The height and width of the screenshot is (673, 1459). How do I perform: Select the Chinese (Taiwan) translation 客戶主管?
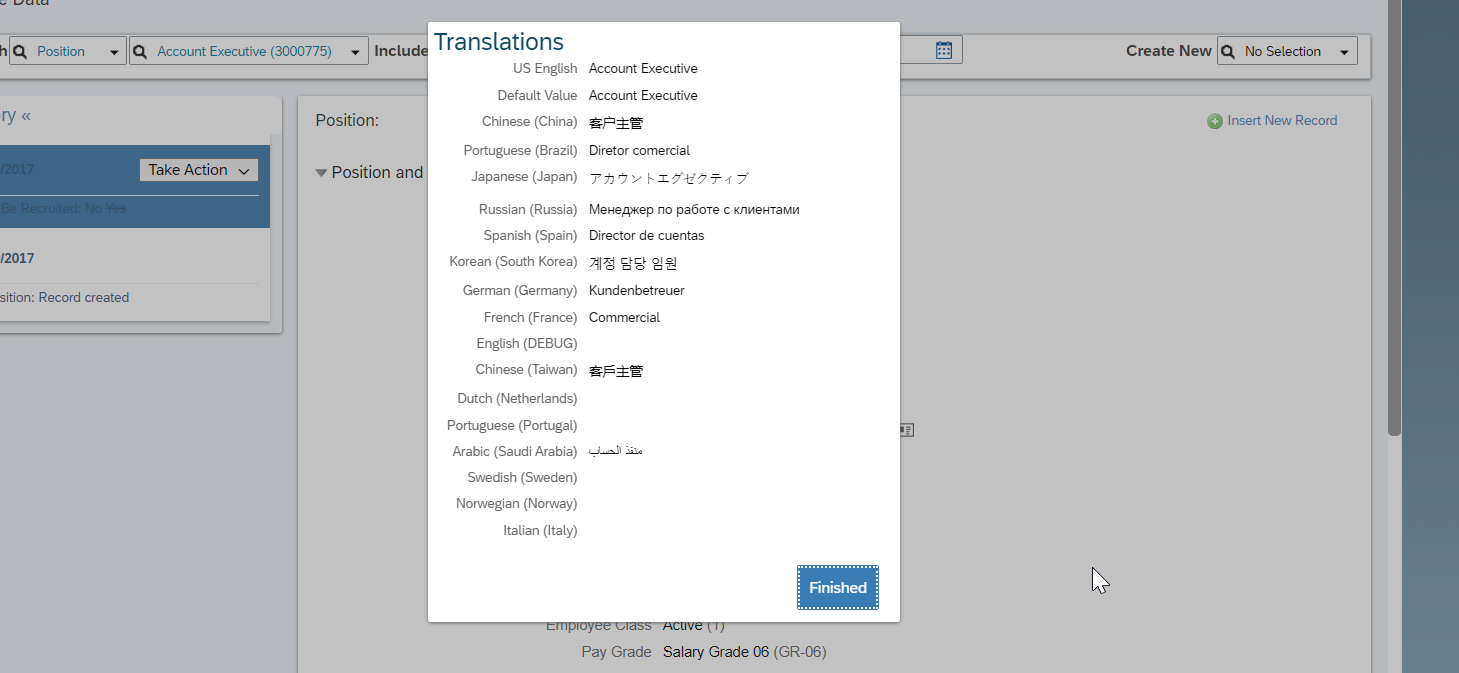[616, 371]
